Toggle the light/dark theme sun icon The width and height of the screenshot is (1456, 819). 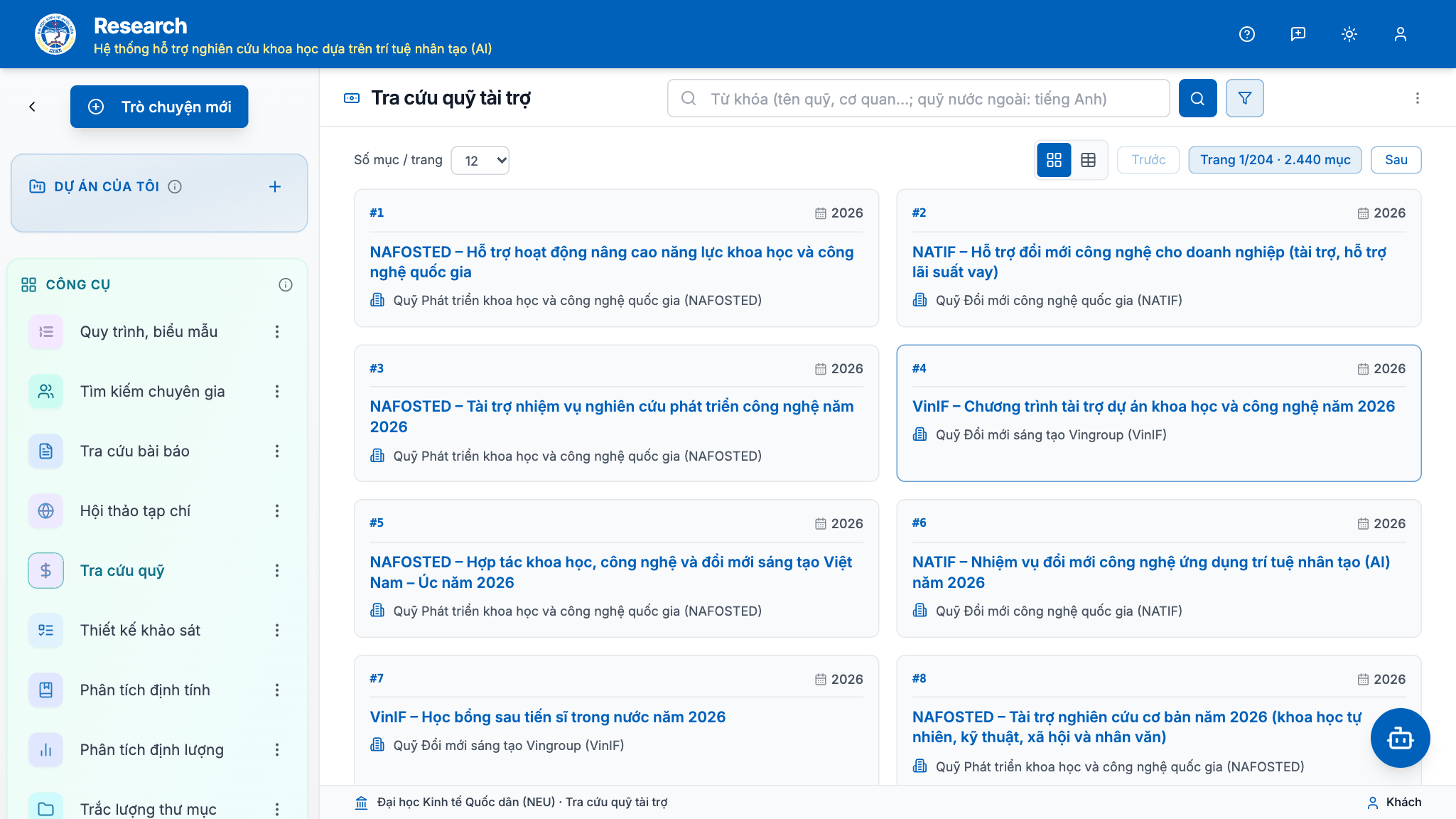(1349, 34)
